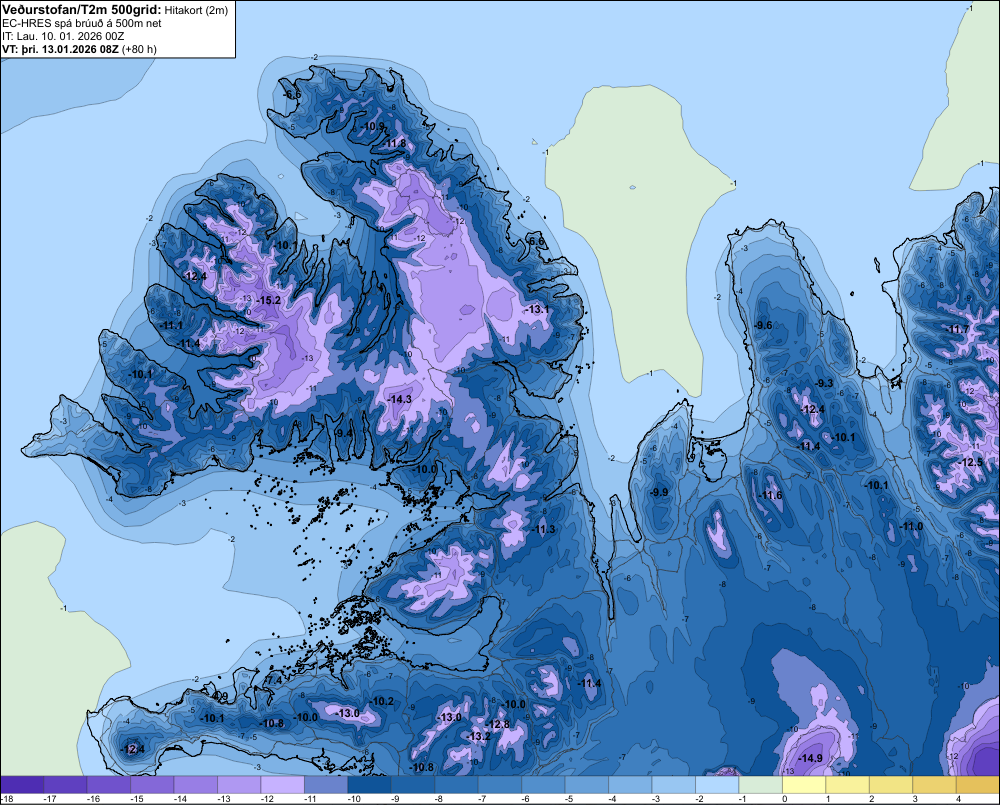The image size is (1000, 805).
Task: Select the 'IT: Lau. 10. 01. 2026 00Z' line
Action: (63, 36)
